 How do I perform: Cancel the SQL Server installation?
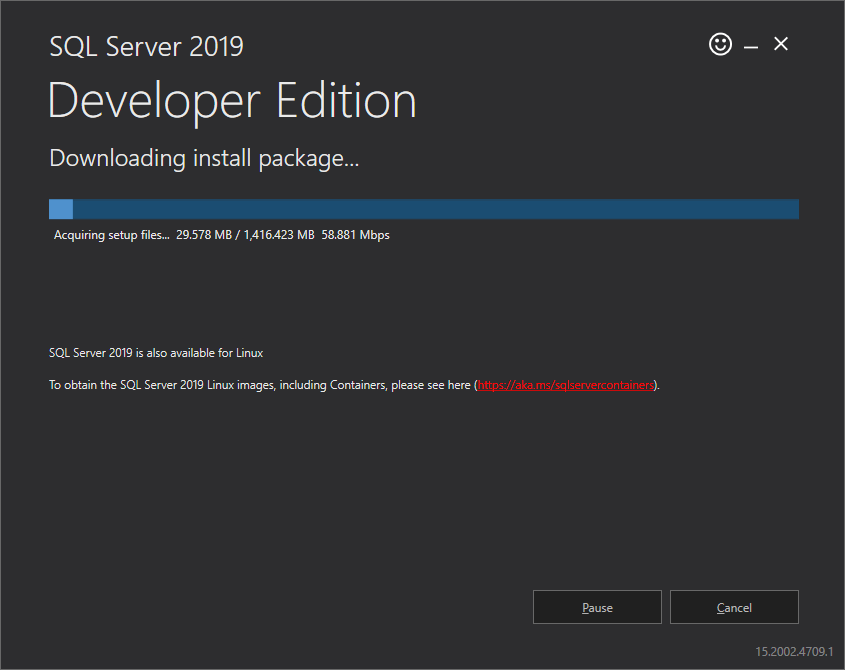[734, 607]
